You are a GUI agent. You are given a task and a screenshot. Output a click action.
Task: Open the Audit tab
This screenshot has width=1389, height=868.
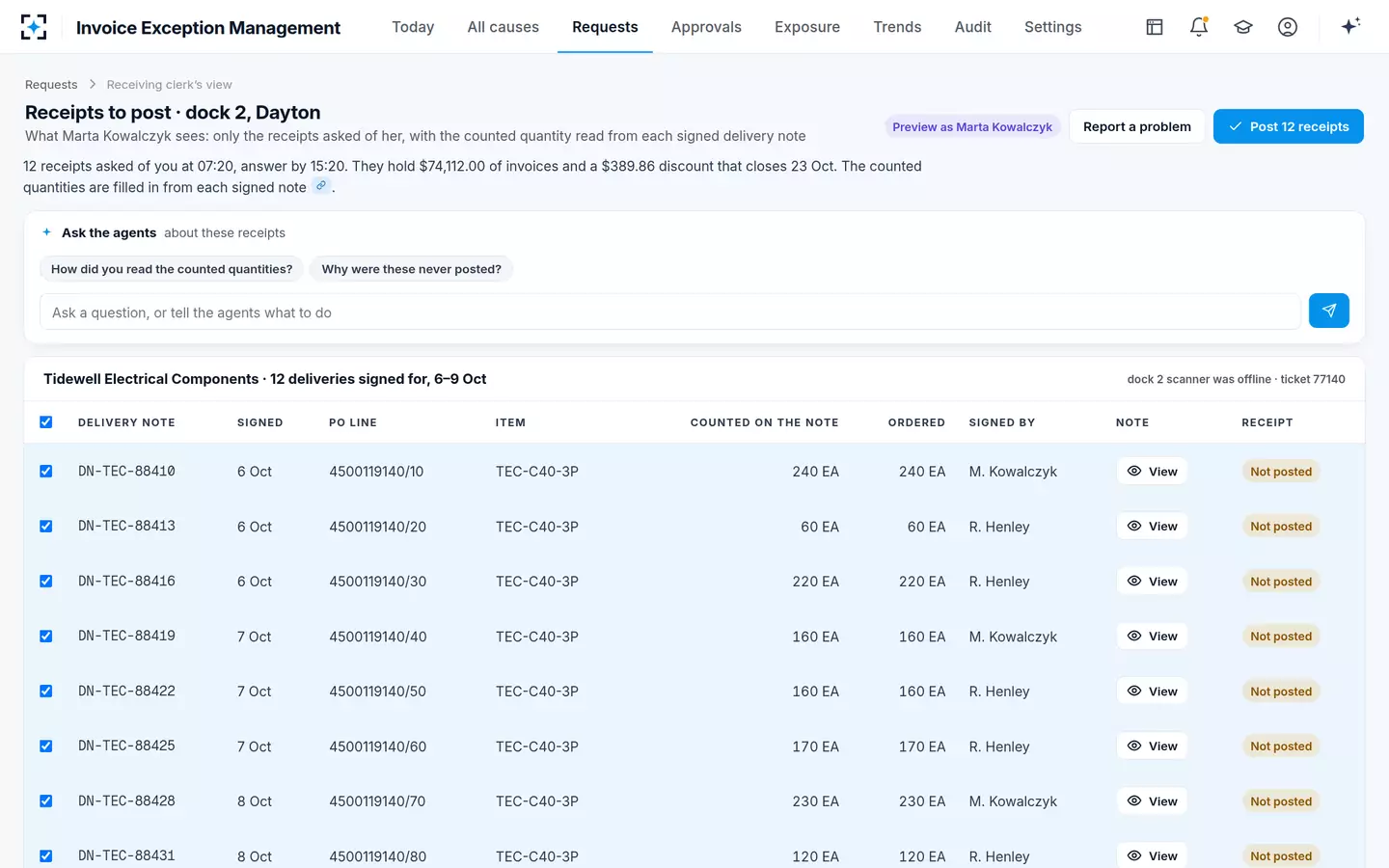pyautogui.click(x=973, y=27)
